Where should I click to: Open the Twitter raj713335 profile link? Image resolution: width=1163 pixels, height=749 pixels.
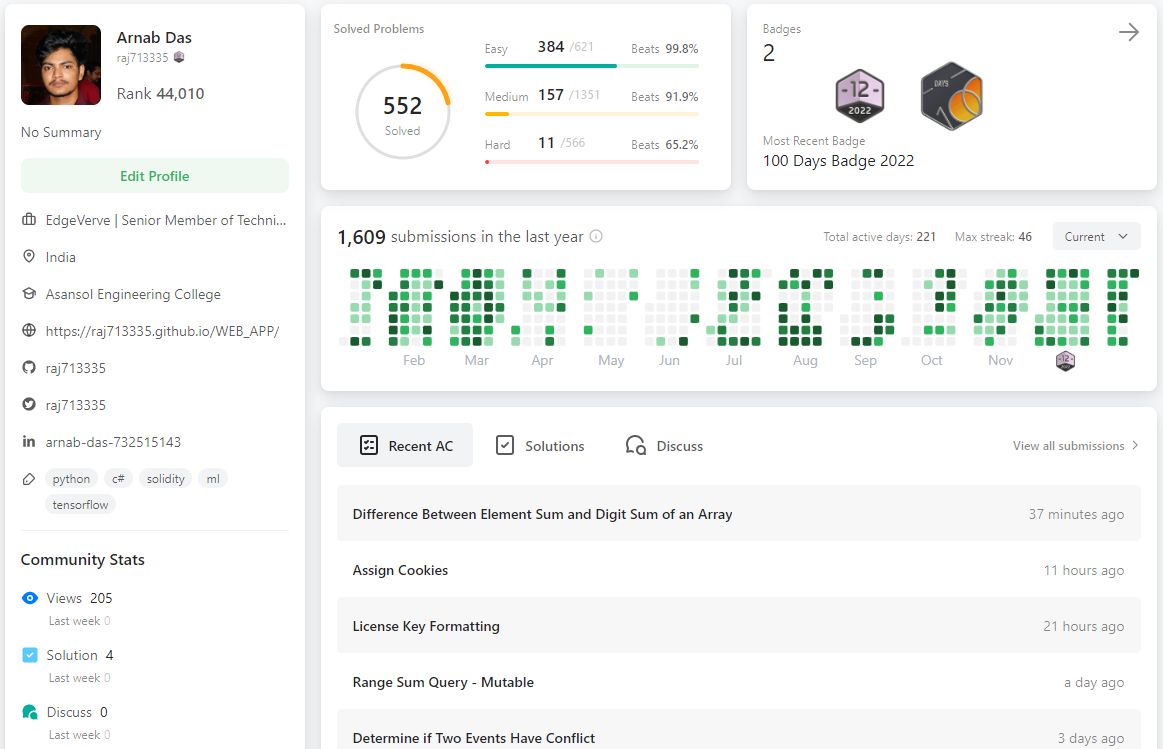(76, 405)
